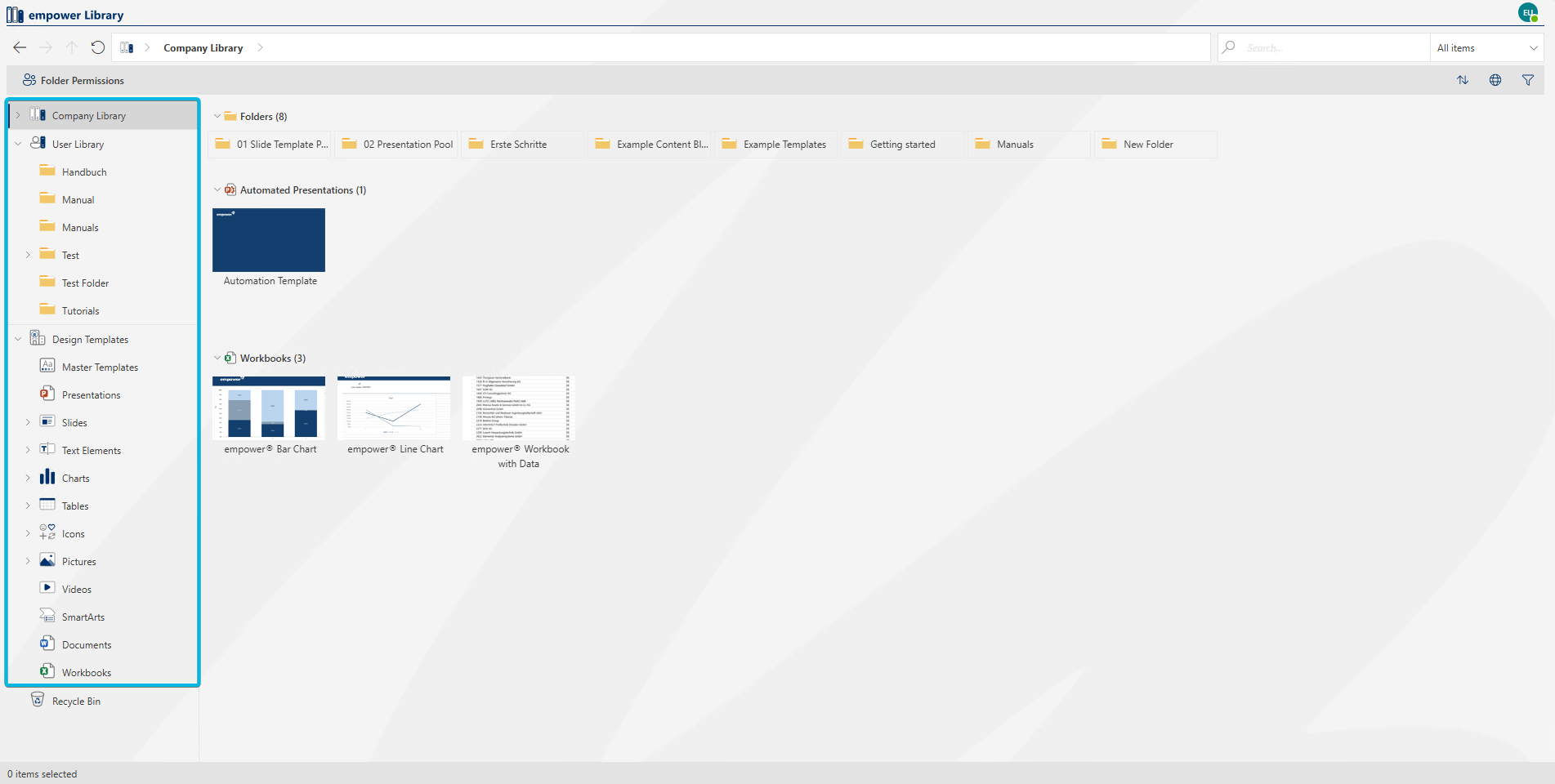
Task: Go up one folder level
Action: point(72,47)
